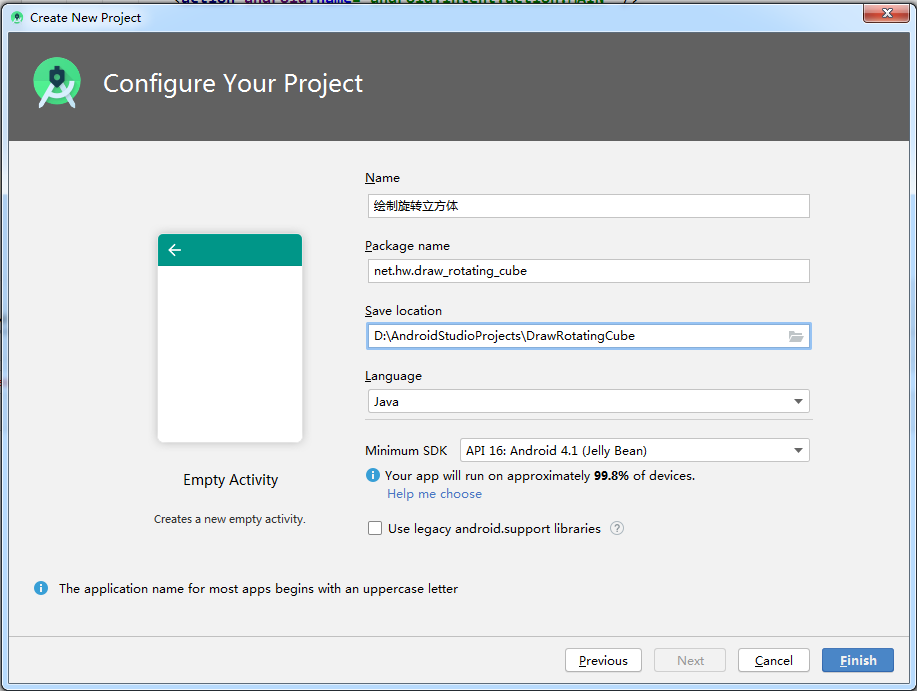
Task: Click the Cancel button
Action: [x=773, y=660]
